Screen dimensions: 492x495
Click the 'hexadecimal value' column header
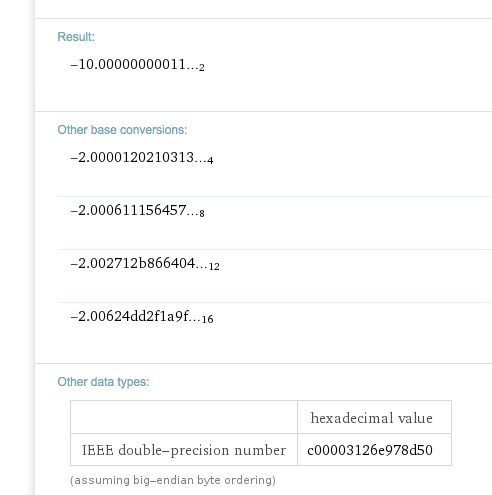(x=372, y=418)
